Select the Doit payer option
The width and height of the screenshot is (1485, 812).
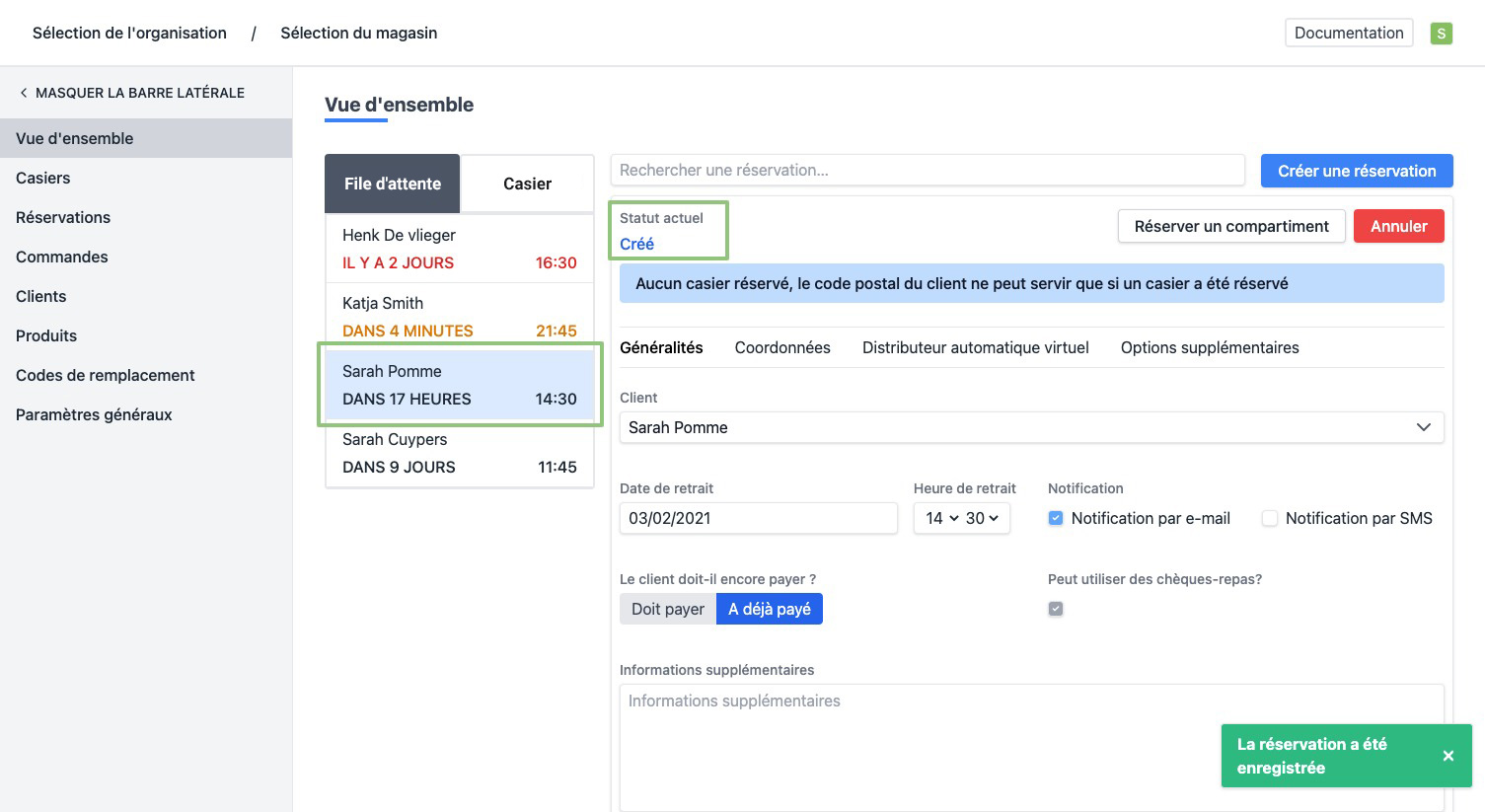668,609
